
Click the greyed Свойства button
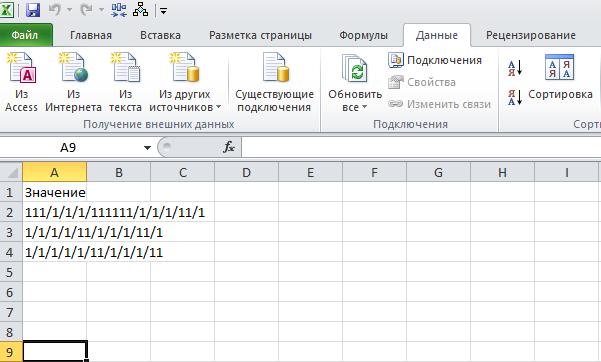[422, 82]
